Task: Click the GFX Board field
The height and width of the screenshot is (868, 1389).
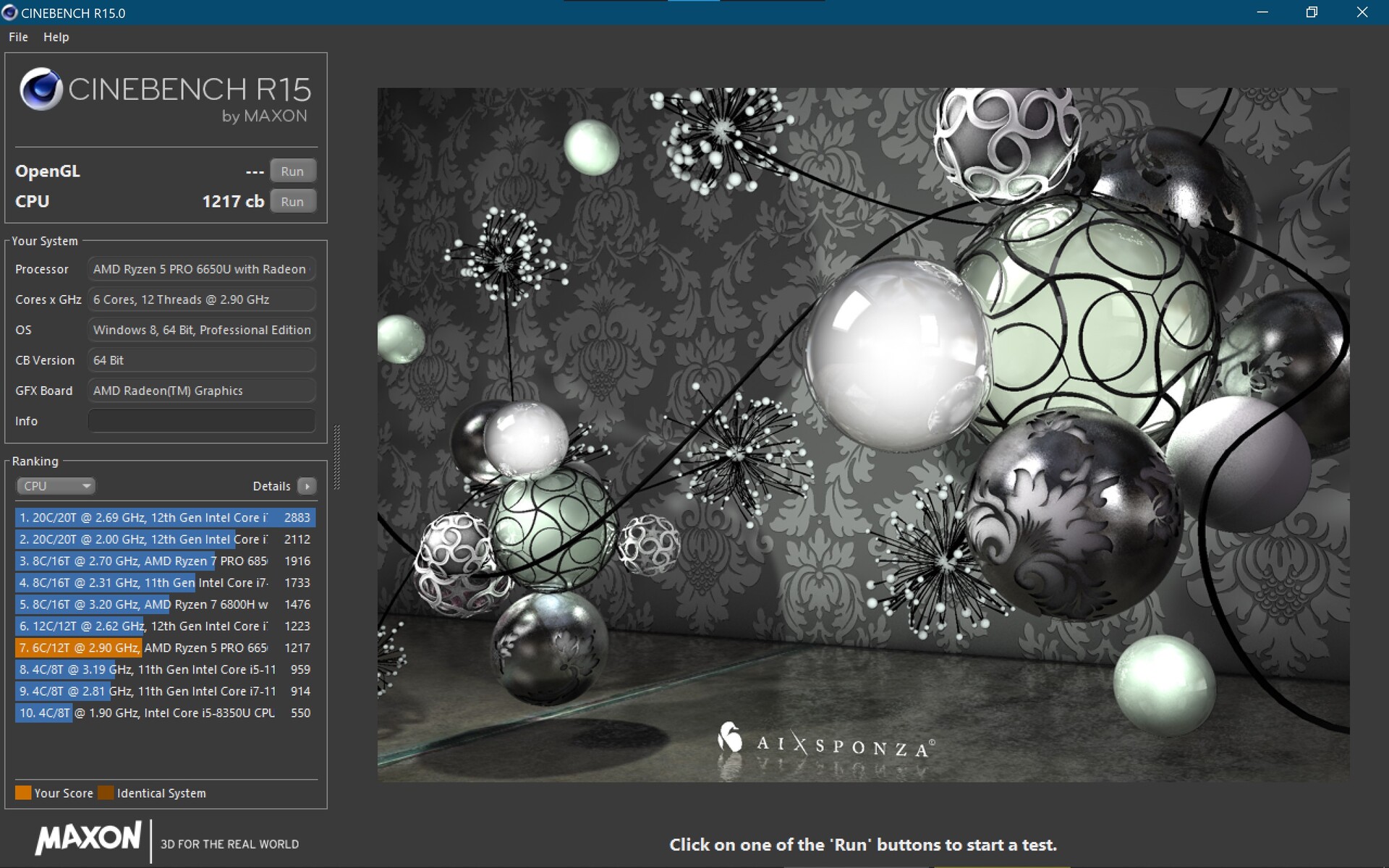Action: tap(201, 391)
